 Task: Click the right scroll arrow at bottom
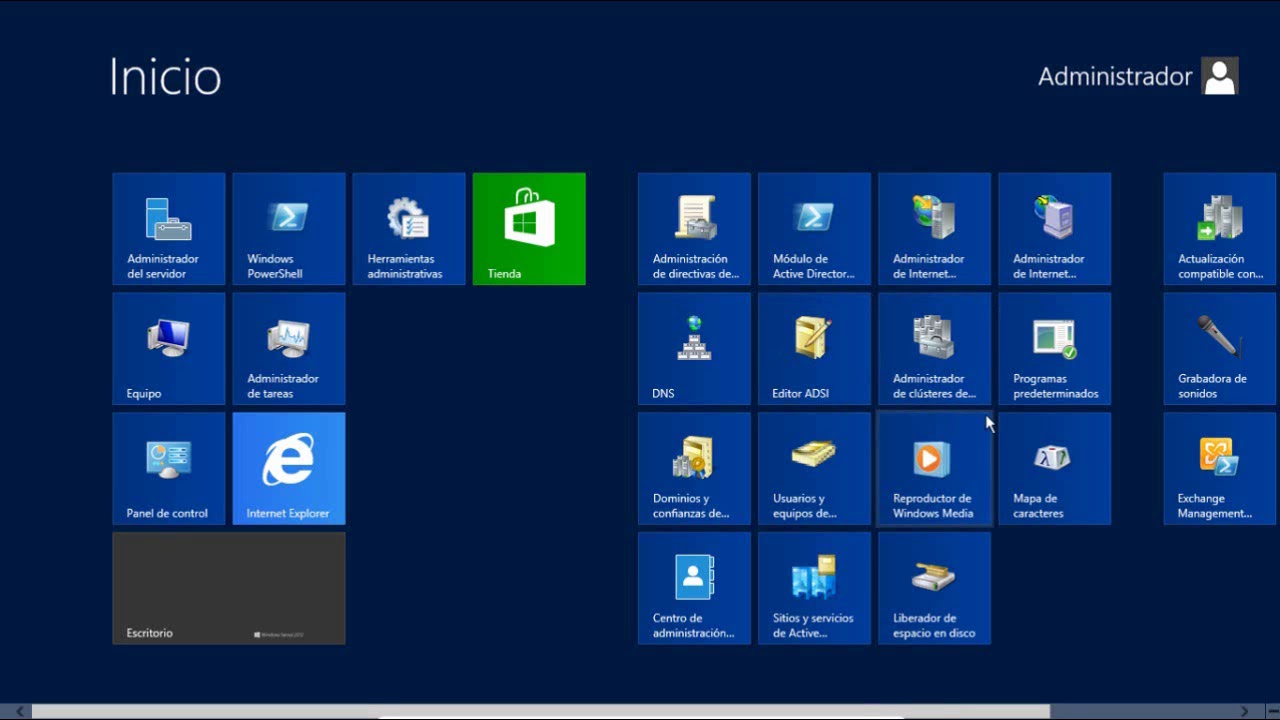click(x=1245, y=711)
